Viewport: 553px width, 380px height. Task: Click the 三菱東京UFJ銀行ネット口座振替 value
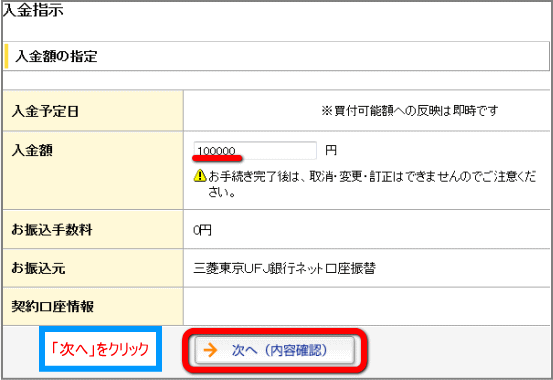285,269
